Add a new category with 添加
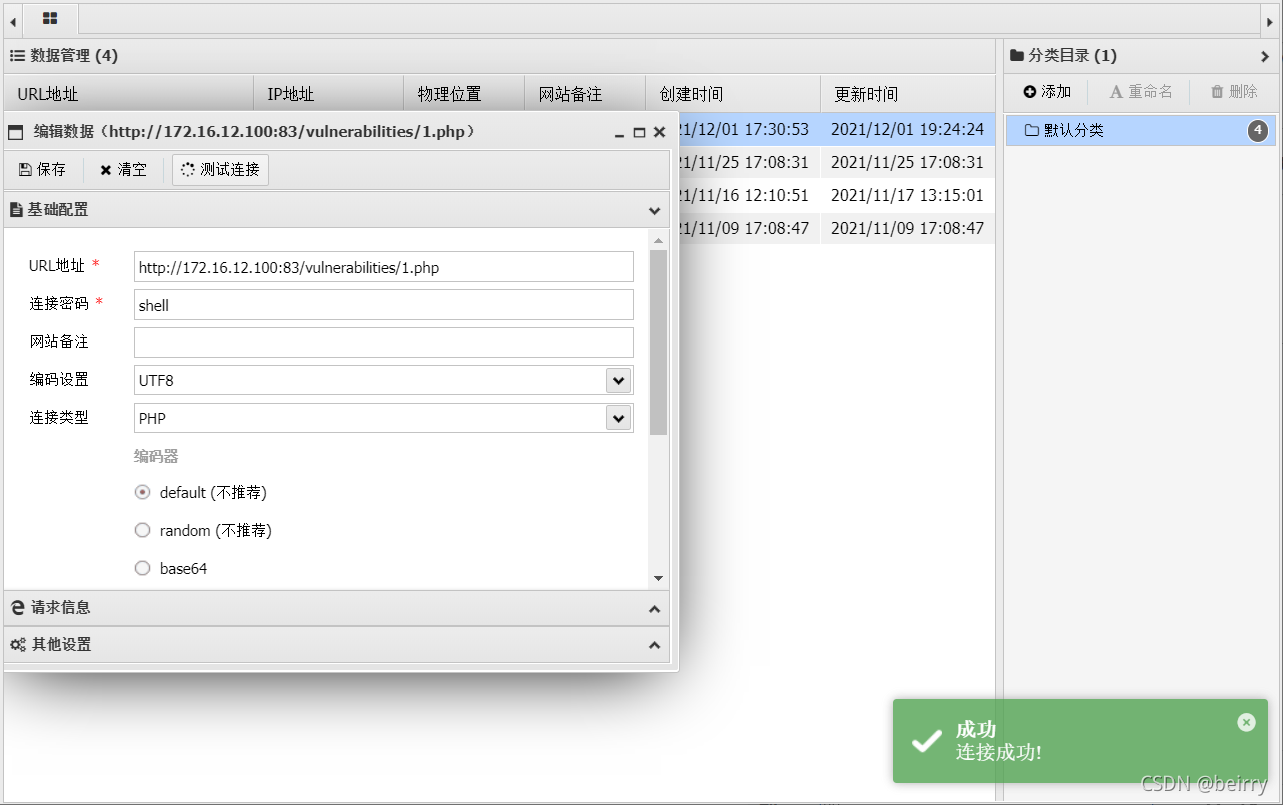Screen dimensions: 1283x805 pyautogui.click(x=1047, y=92)
